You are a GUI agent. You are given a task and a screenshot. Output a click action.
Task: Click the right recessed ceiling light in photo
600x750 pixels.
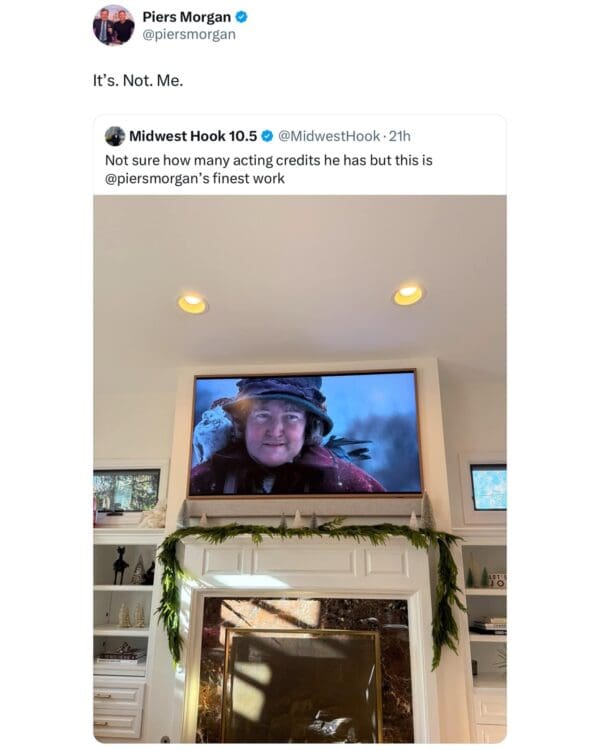[x=408, y=294]
